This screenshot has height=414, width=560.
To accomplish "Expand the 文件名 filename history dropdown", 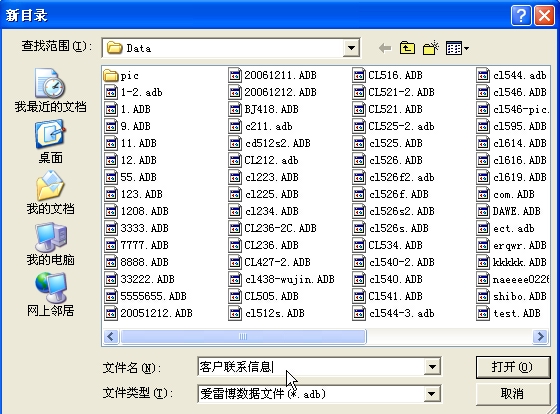I will point(432,366).
